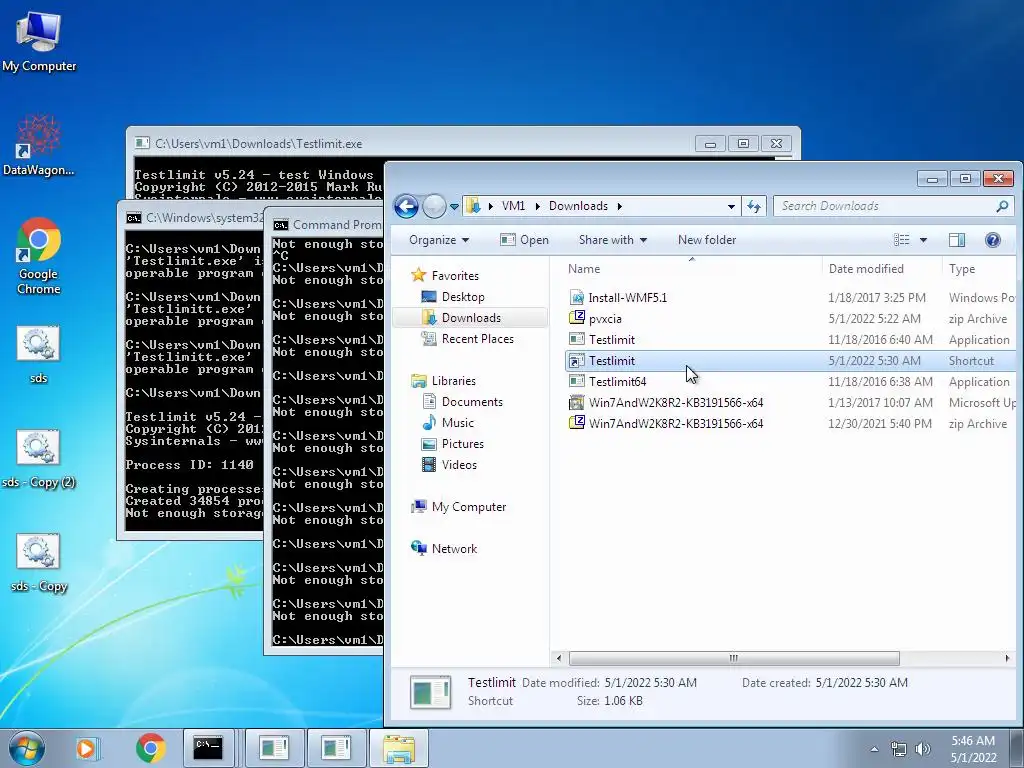Screen dimensions: 1024x768
Task: Sort by the Name column header
Action: pos(692,268)
